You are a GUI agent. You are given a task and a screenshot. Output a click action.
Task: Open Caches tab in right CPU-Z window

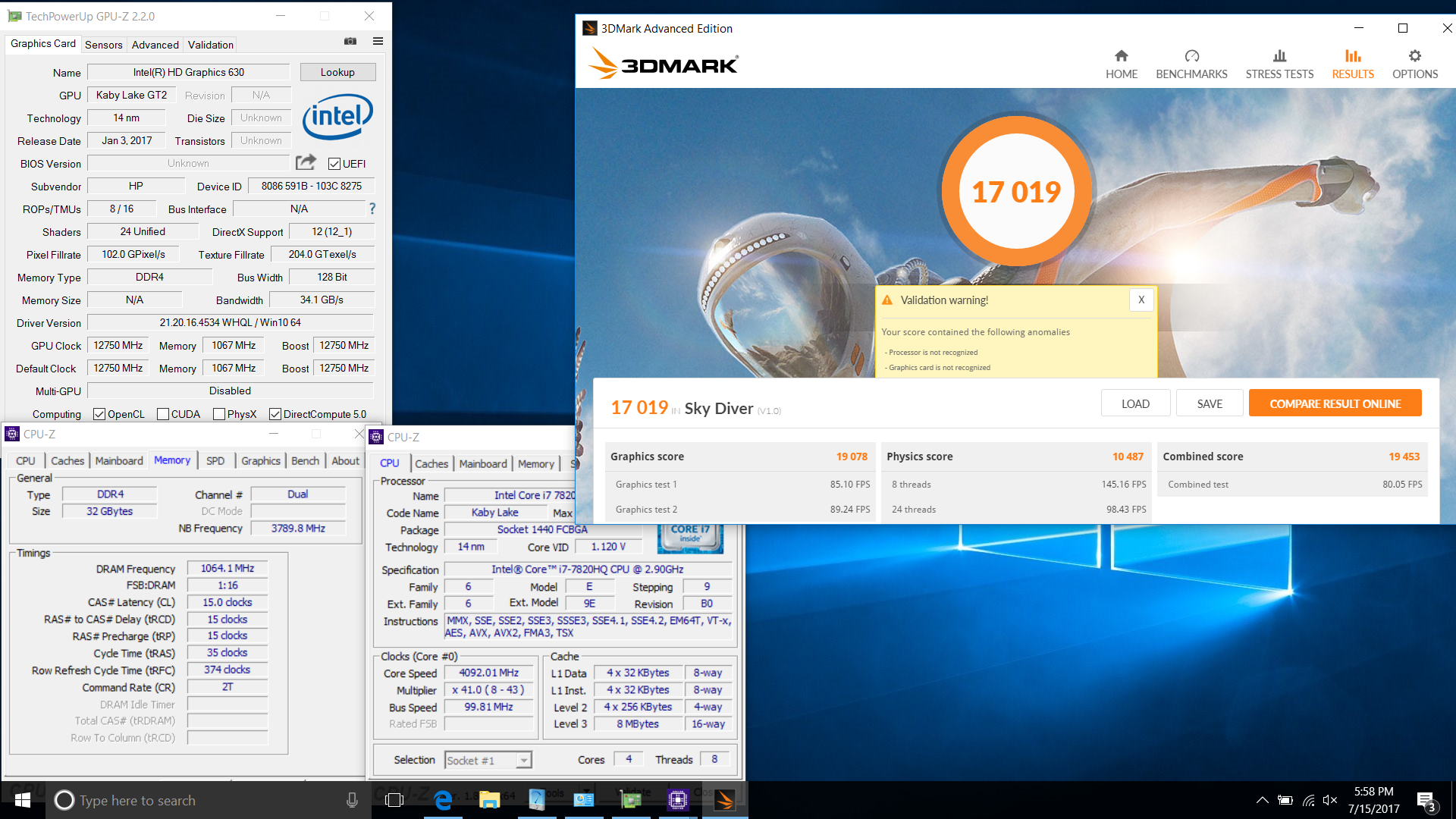431,463
